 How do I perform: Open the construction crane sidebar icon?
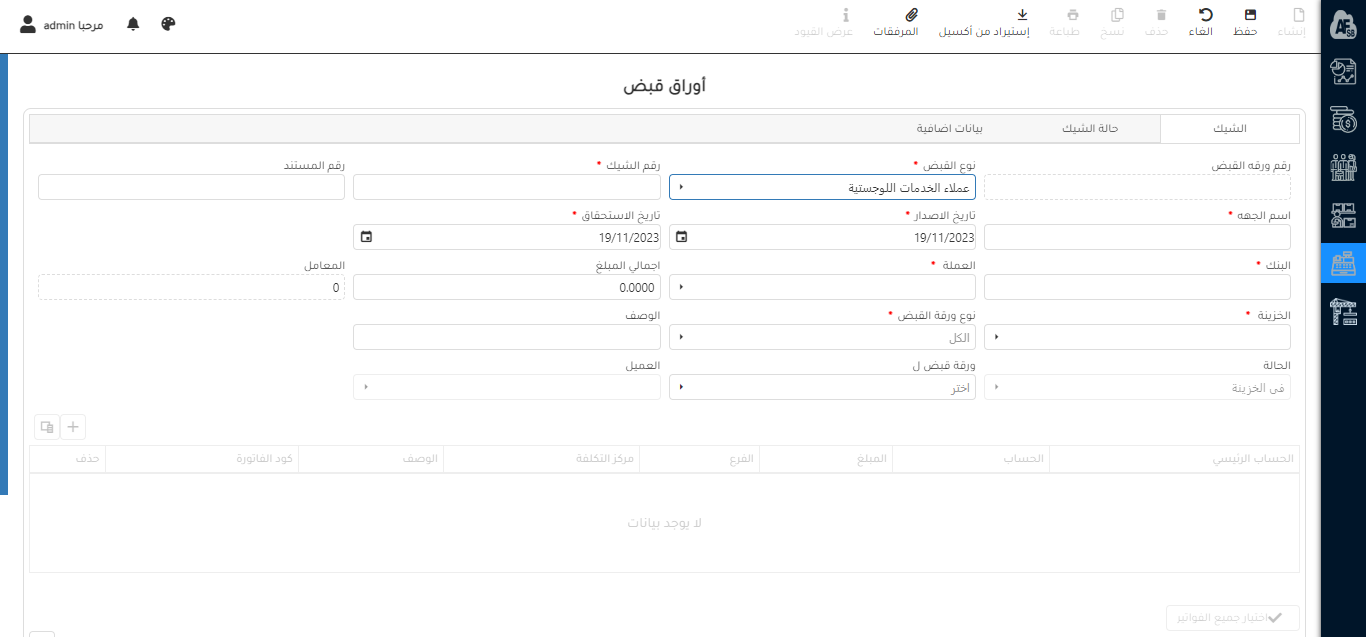1343,312
